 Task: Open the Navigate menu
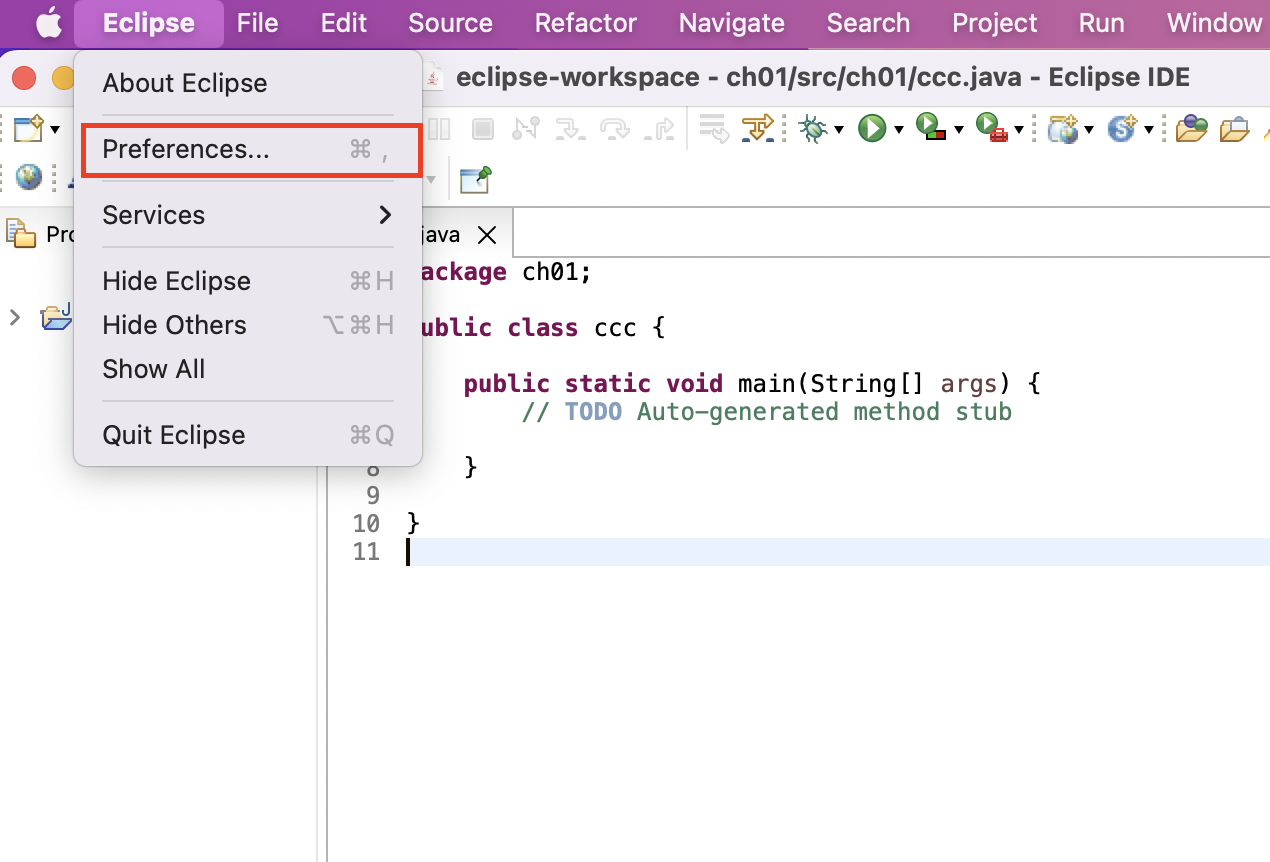[x=732, y=23]
